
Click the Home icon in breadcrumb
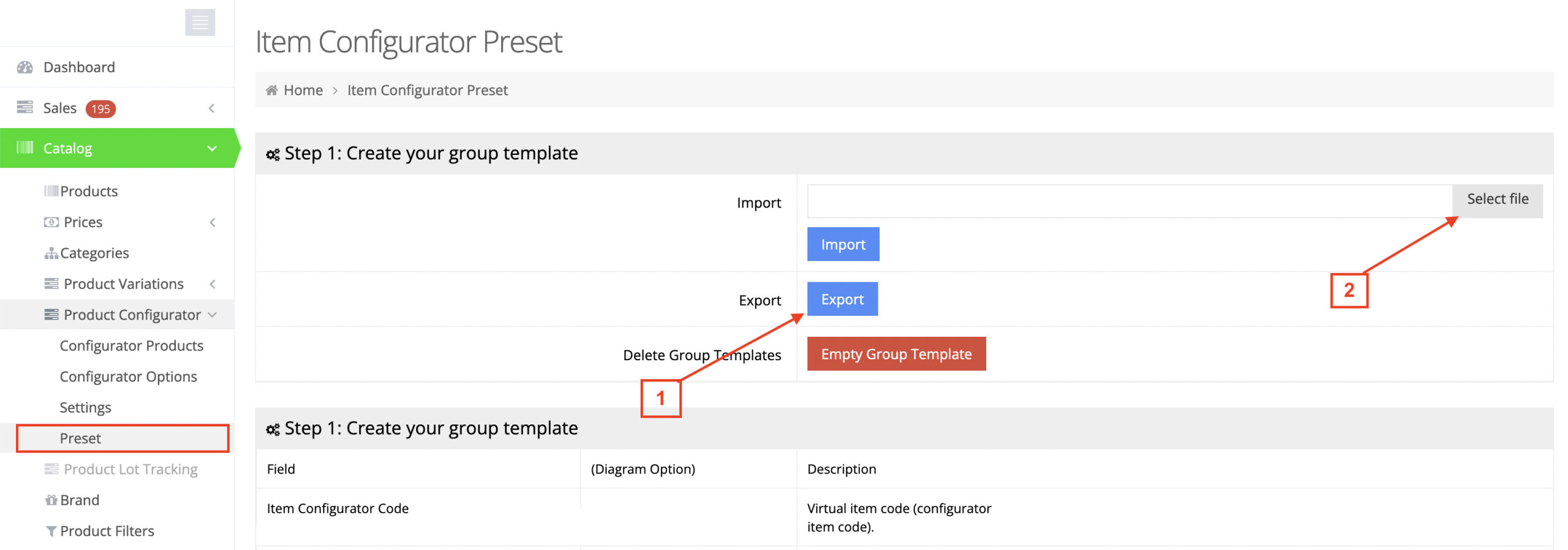[271, 91]
